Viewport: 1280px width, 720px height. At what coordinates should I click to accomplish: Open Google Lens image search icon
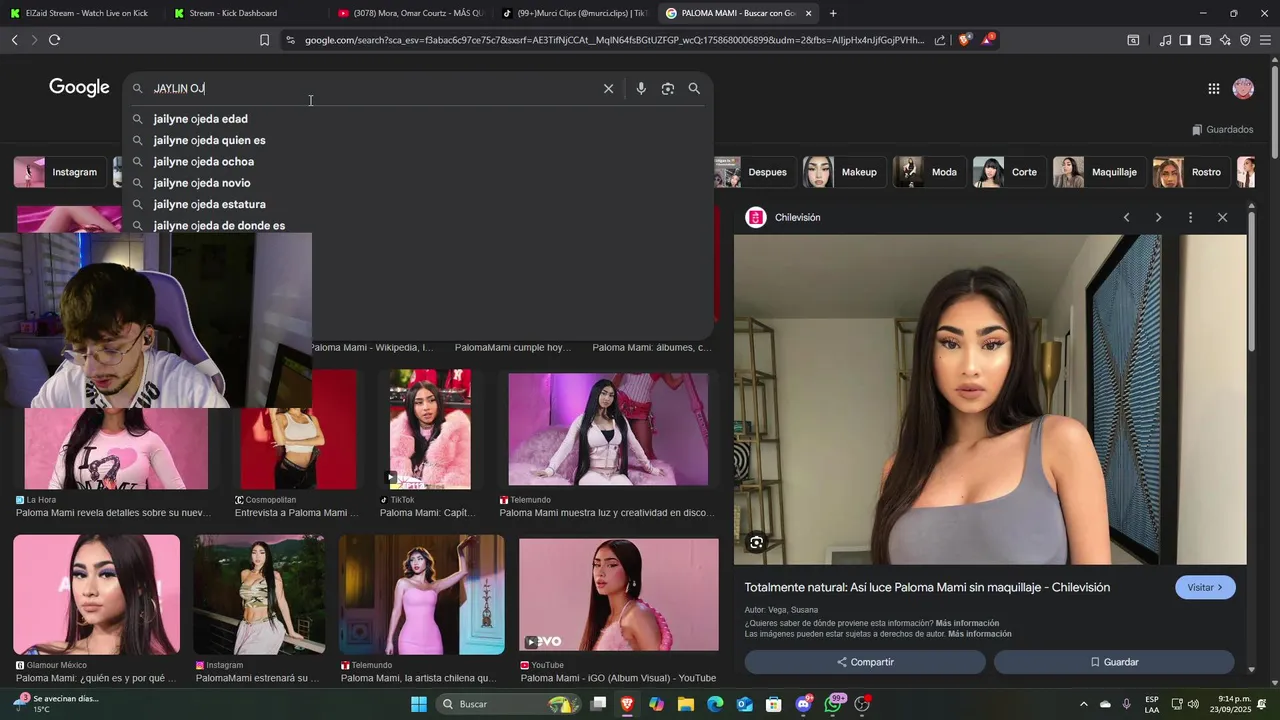click(668, 89)
